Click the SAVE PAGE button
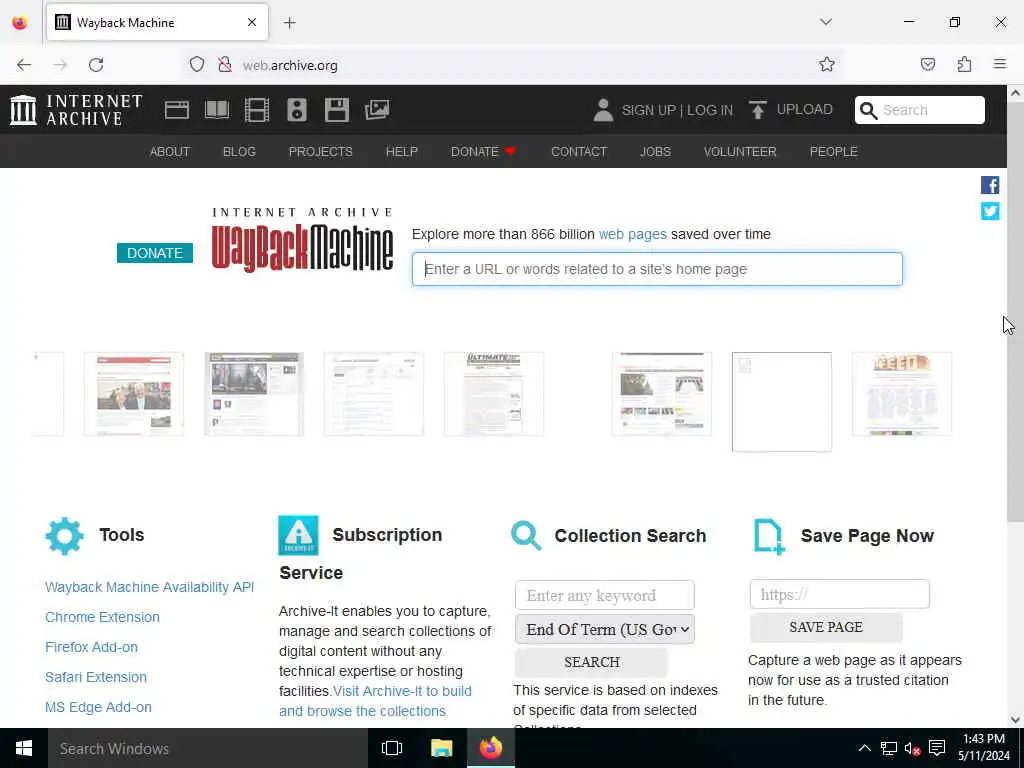Screen dimensions: 1024x768 pyautogui.click(x=826, y=627)
